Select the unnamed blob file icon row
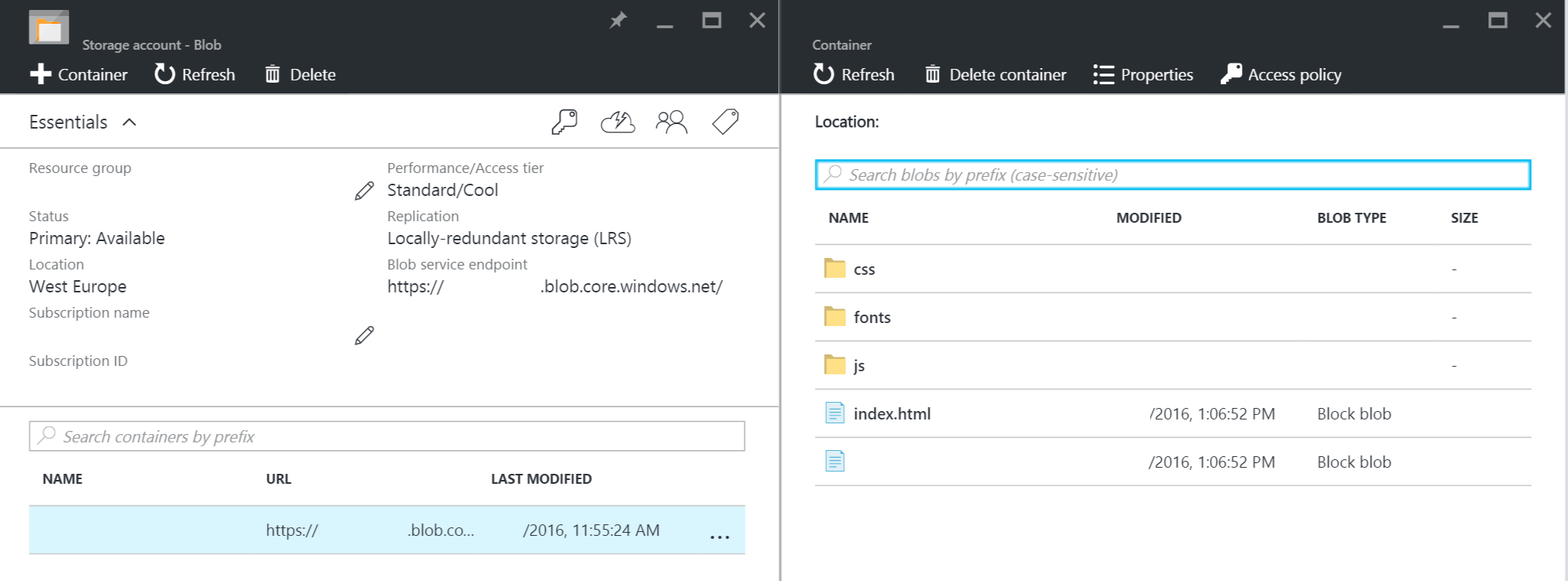This screenshot has height=581, width=1568. point(1173,462)
